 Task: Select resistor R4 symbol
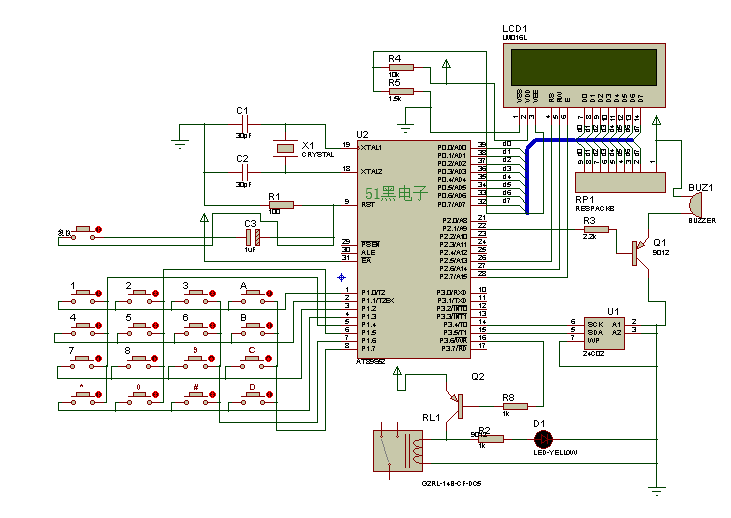[401, 68]
